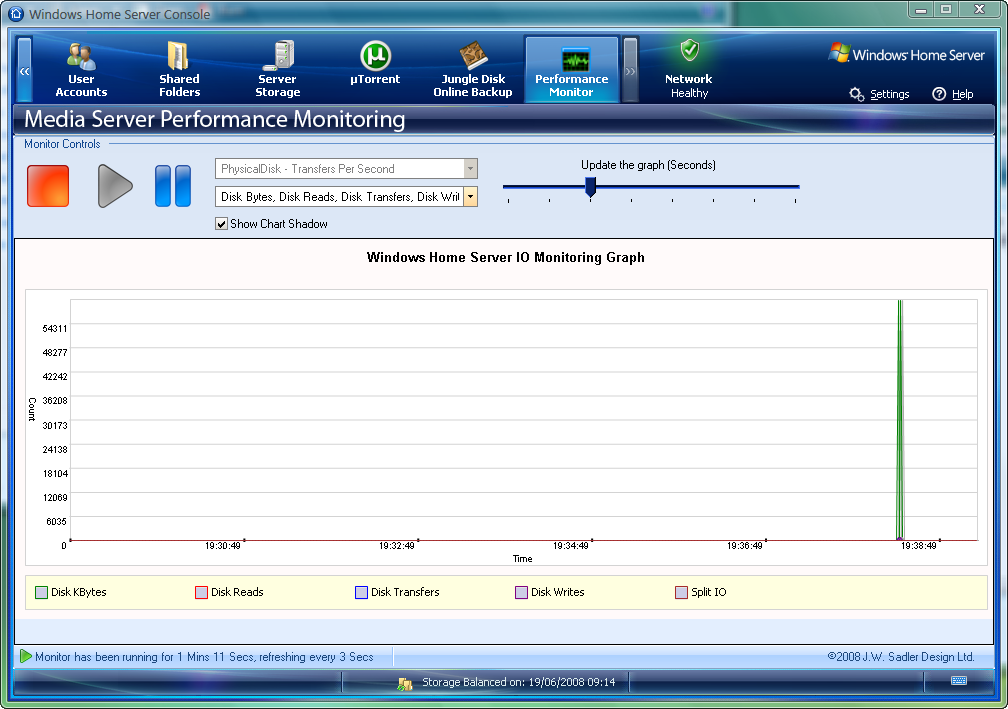Stop monitoring with the red stop button

tap(48, 186)
